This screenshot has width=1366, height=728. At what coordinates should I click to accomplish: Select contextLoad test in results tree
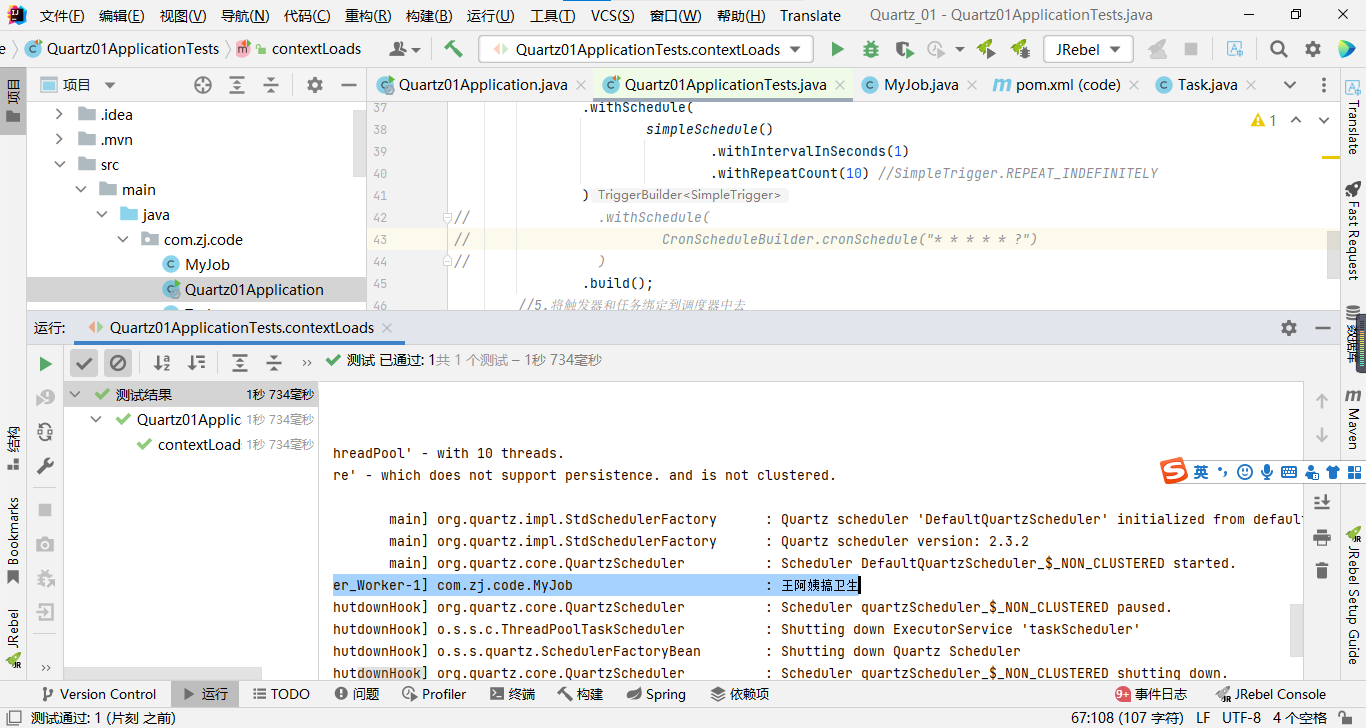pyautogui.click(x=199, y=444)
